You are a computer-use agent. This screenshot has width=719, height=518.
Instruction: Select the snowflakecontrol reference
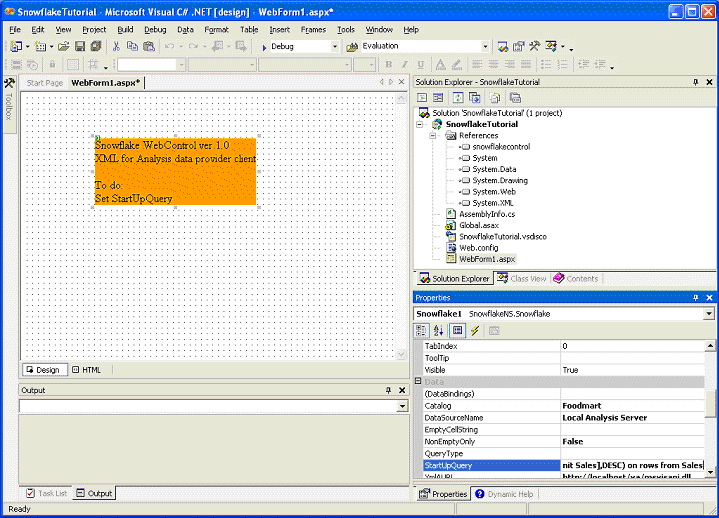[501, 147]
